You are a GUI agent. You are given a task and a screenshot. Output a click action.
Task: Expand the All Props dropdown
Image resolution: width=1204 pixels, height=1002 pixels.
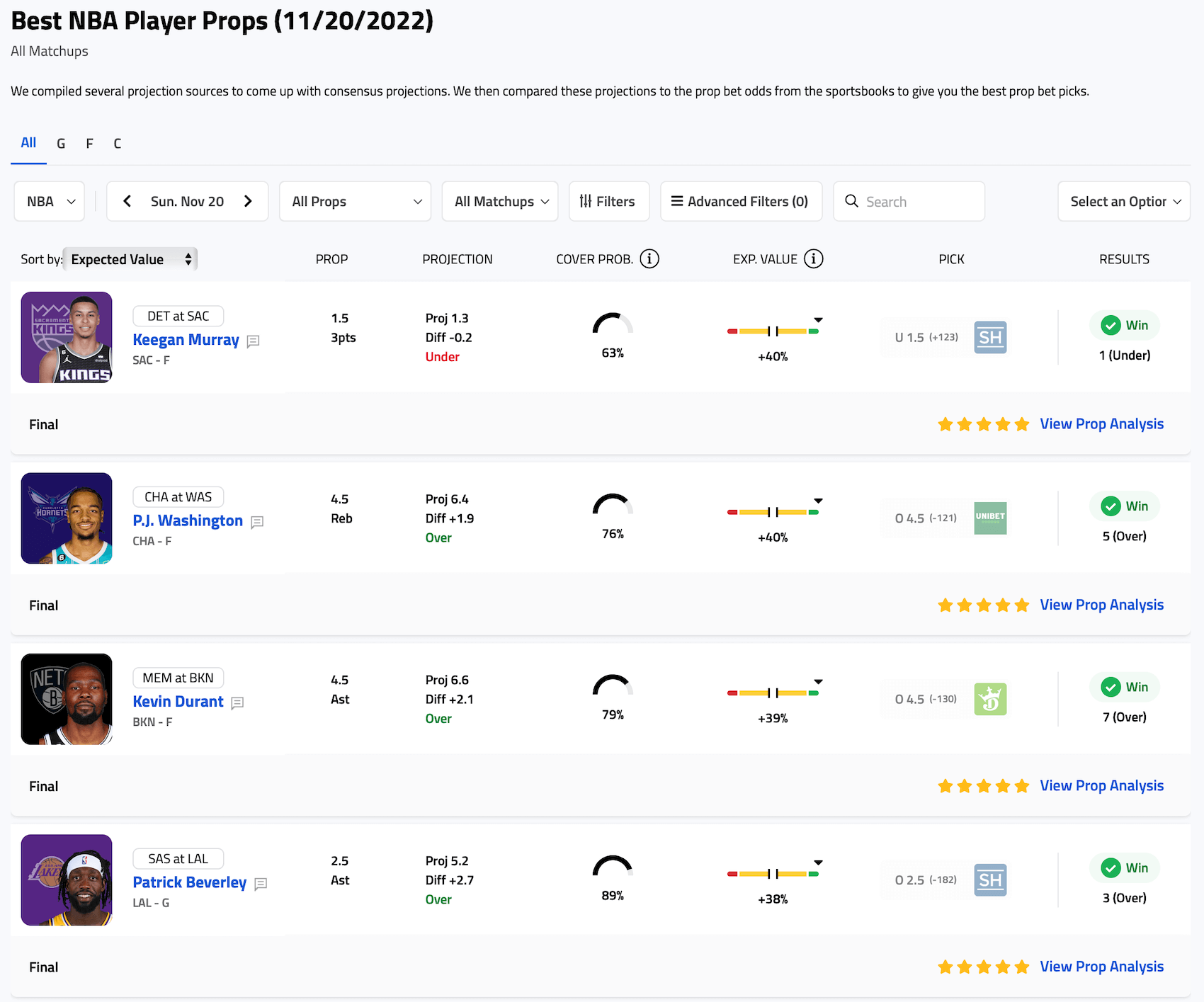point(356,202)
